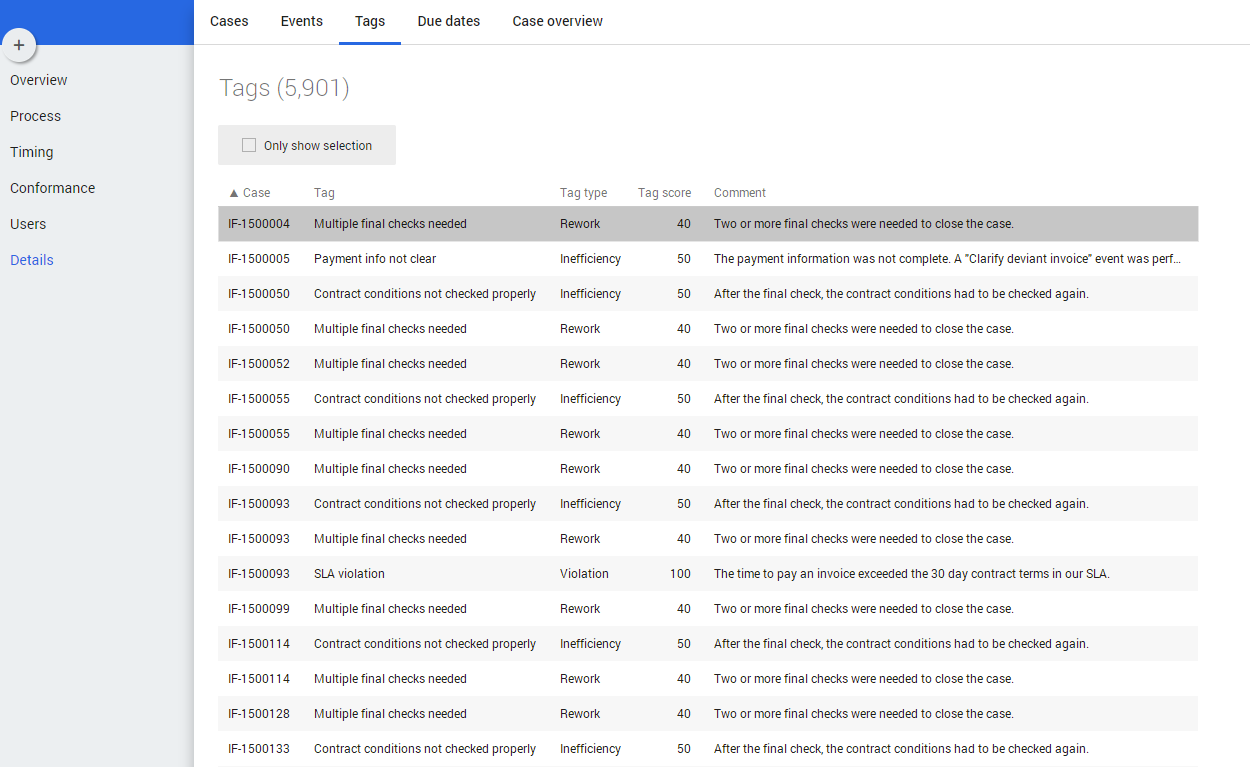Select the Tags tab
1250x767 pixels.
tap(370, 21)
